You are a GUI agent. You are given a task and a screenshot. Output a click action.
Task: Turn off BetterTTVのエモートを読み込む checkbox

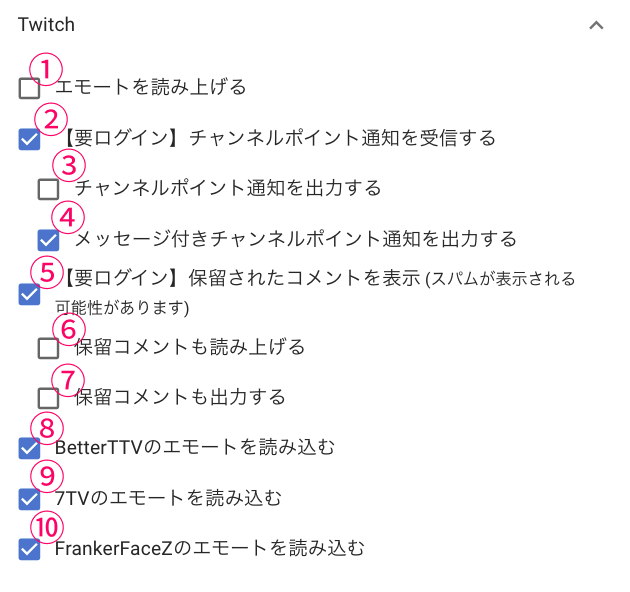click(29, 448)
